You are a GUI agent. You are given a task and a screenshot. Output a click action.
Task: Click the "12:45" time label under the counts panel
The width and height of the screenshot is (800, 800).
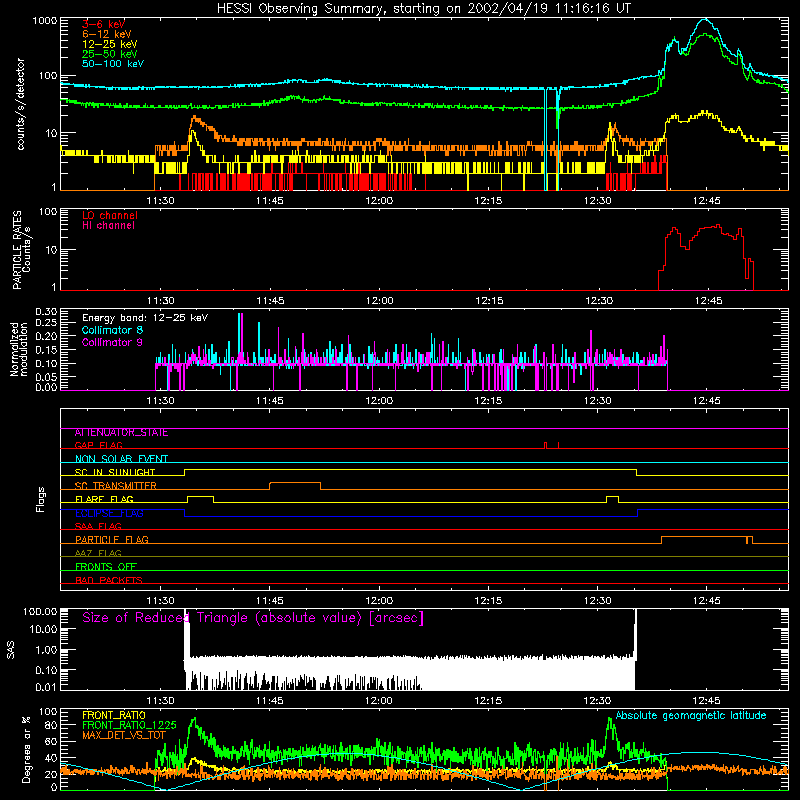tap(707, 201)
